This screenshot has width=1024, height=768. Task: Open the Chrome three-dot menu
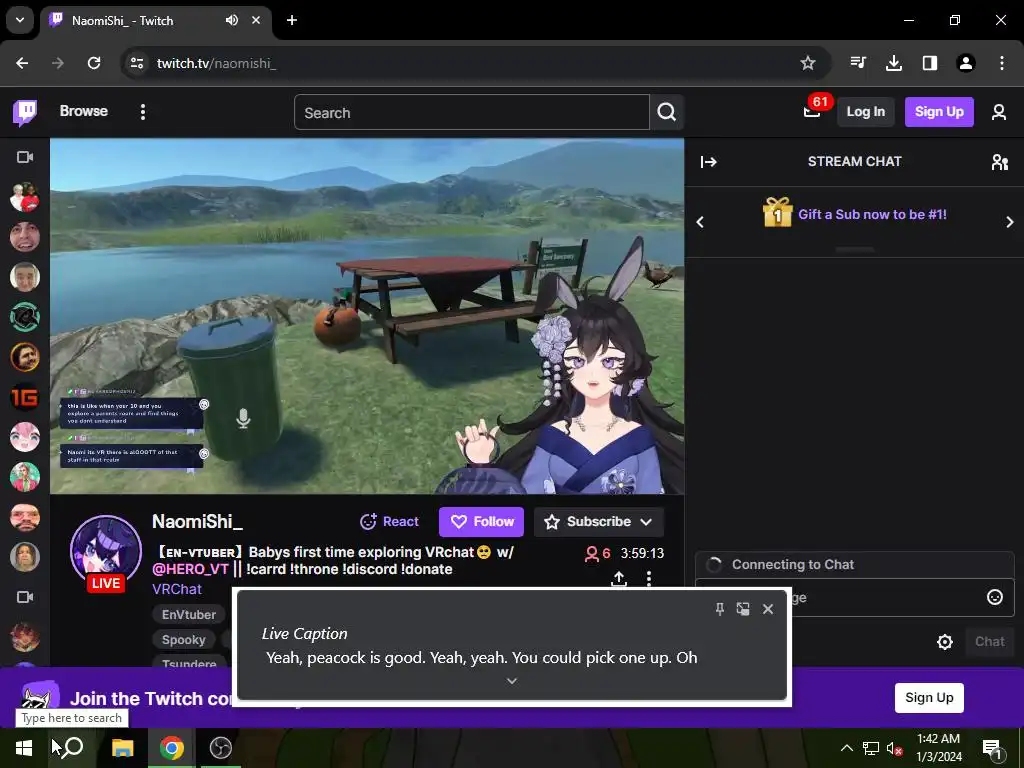tap(1002, 63)
